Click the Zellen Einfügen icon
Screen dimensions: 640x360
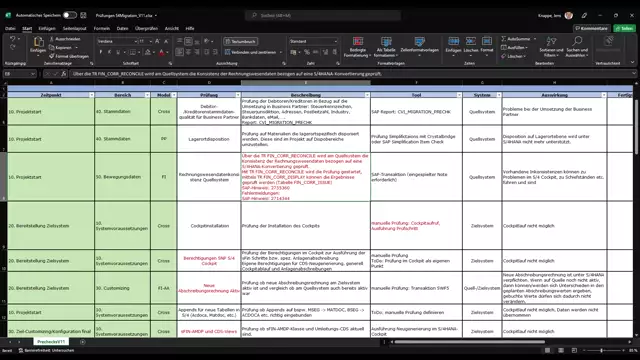[x=453, y=41]
